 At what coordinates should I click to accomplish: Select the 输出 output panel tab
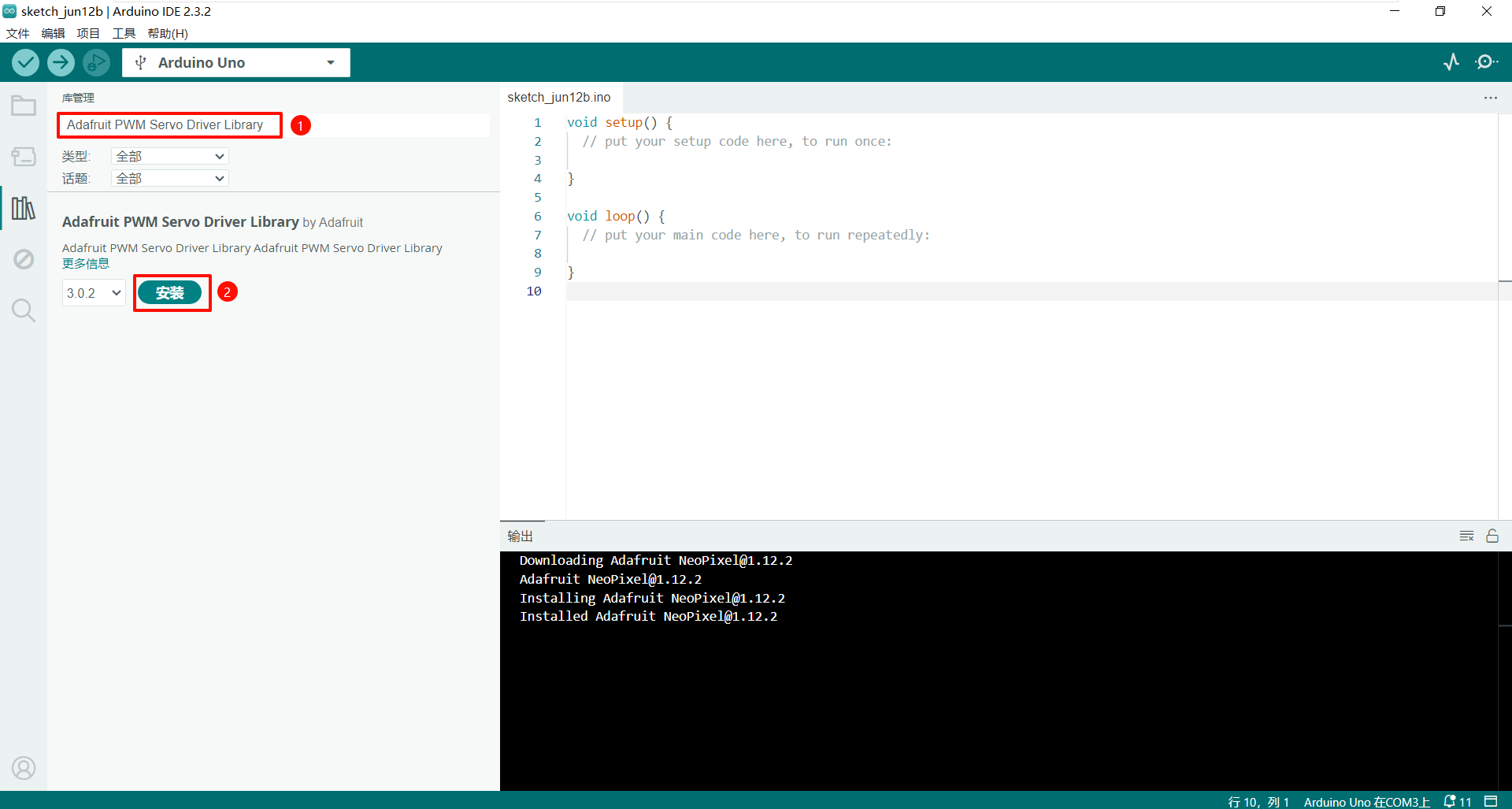point(521,536)
